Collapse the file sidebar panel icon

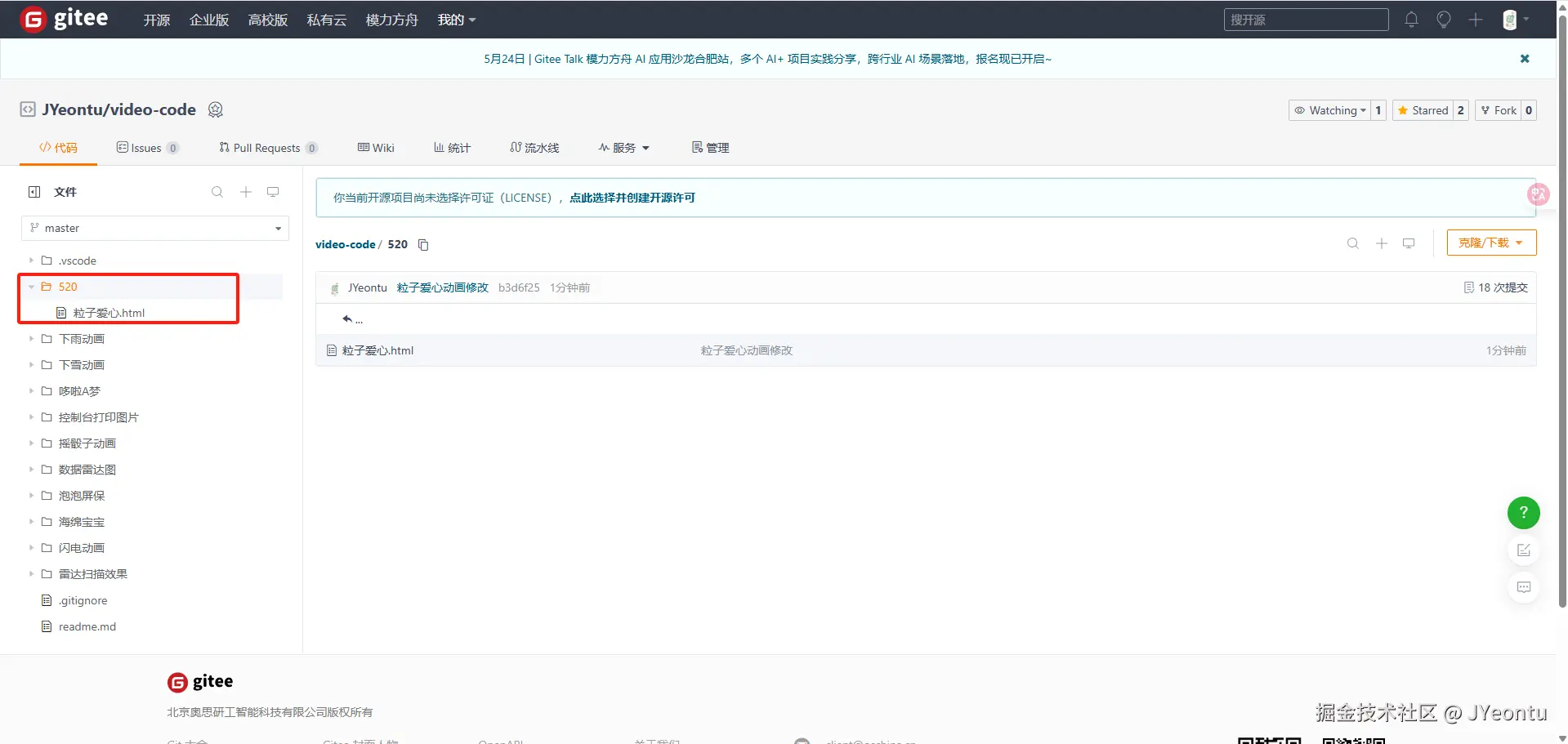click(34, 192)
